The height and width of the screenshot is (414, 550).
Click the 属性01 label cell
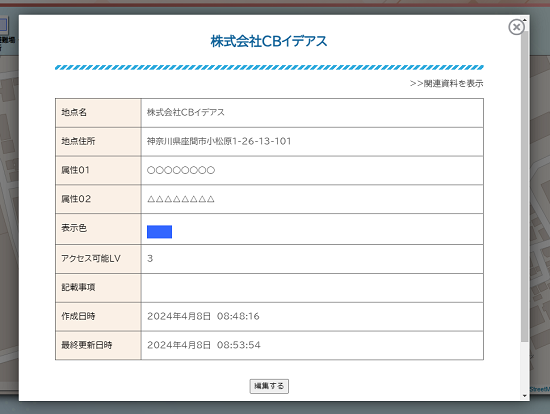coord(98,170)
